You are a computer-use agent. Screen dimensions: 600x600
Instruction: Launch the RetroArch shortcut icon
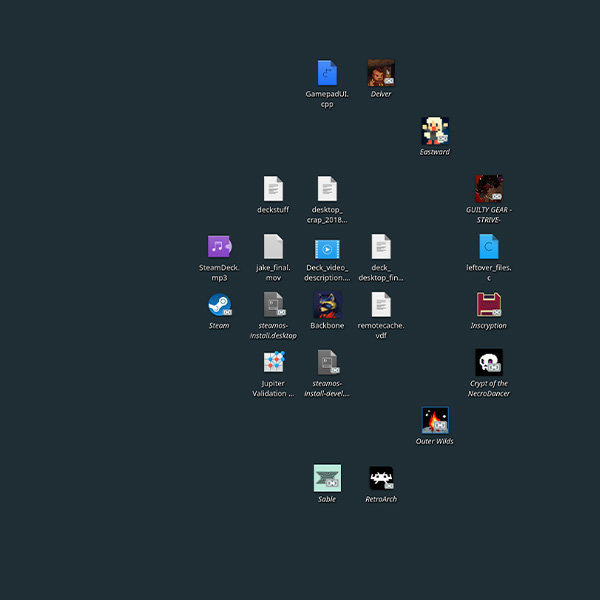(x=381, y=478)
